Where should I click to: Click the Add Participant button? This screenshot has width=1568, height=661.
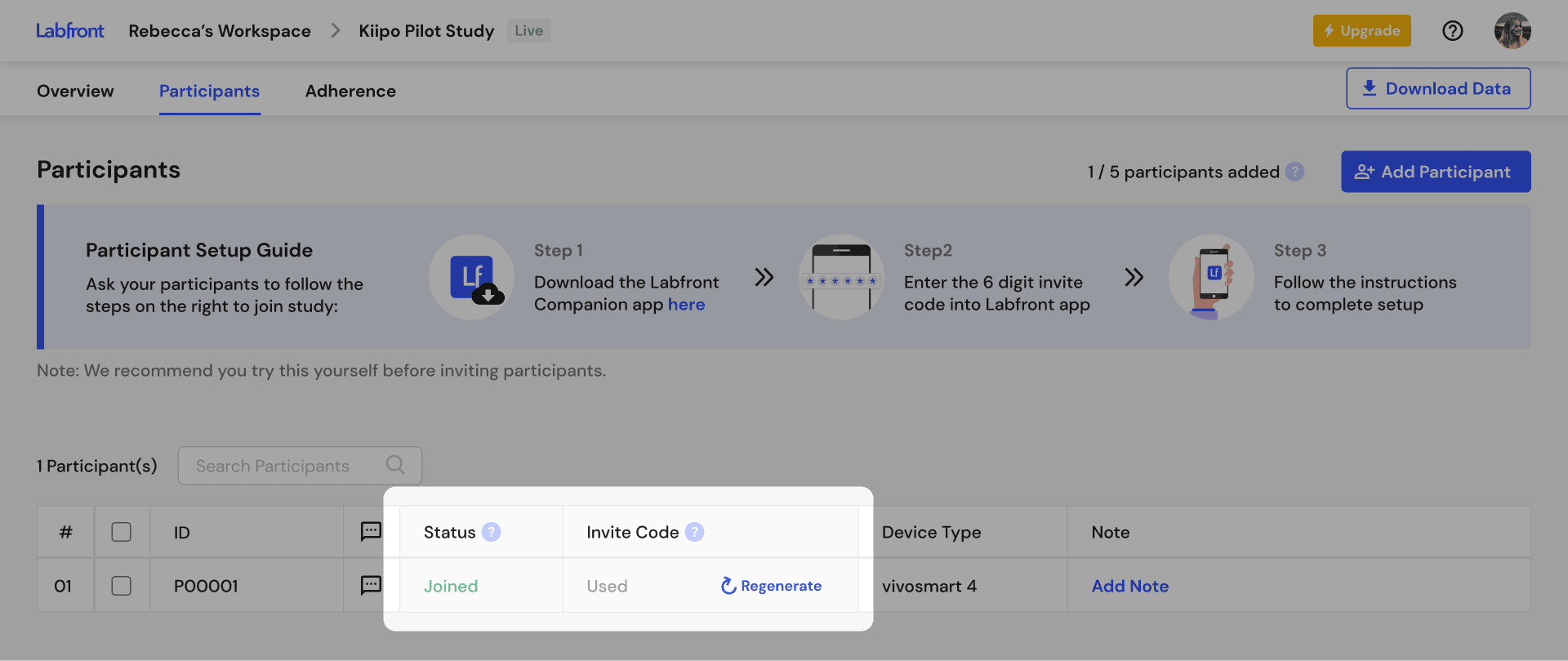pyautogui.click(x=1435, y=172)
